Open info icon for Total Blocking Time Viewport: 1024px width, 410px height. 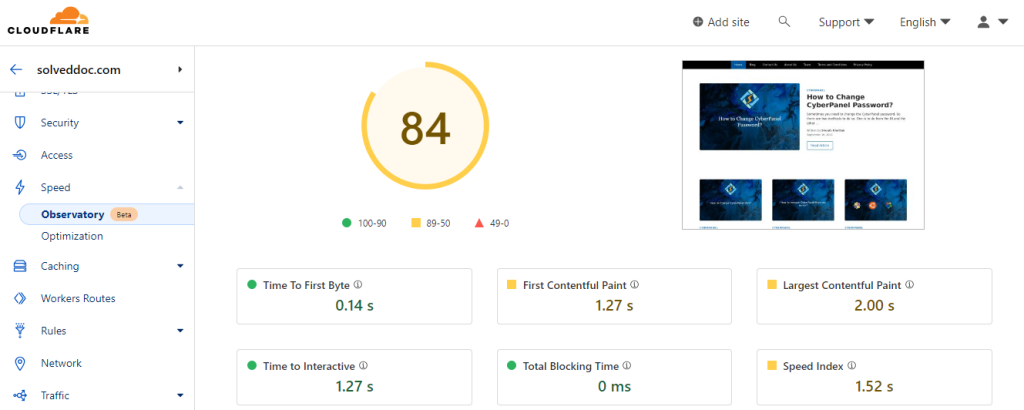click(627, 366)
